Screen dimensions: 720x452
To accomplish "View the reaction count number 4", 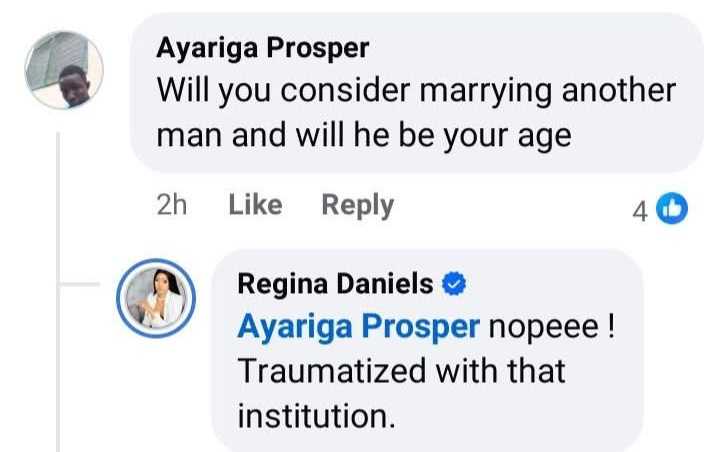I will 640,209.
